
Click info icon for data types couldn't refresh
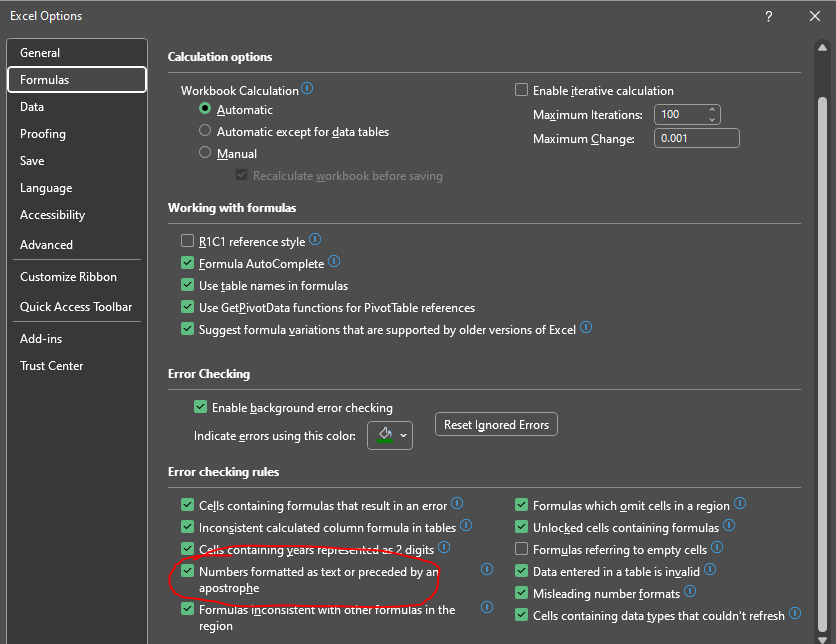[x=795, y=613]
